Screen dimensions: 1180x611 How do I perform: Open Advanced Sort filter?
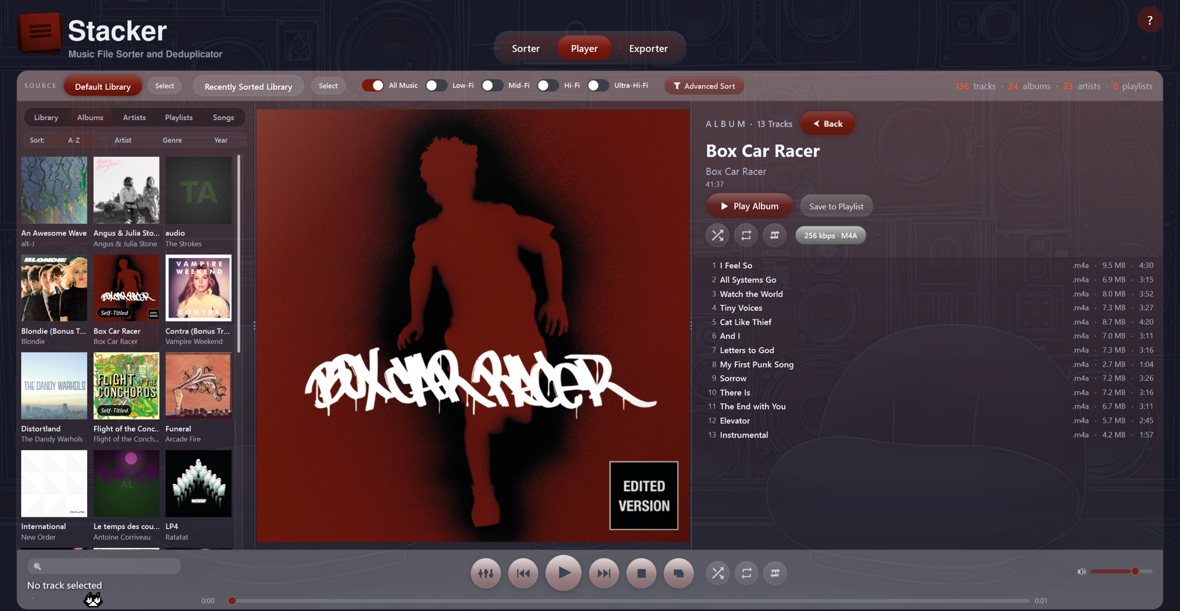704,86
